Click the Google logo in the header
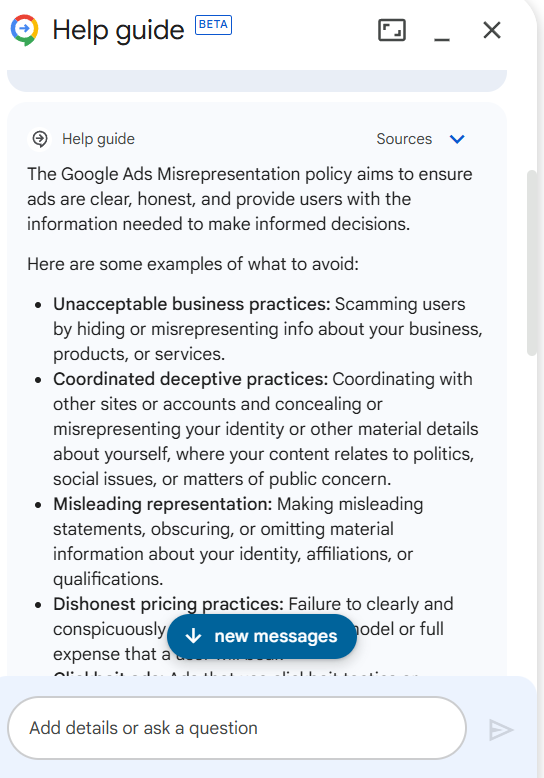The image size is (544, 778). pyautogui.click(x=24, y=30)
